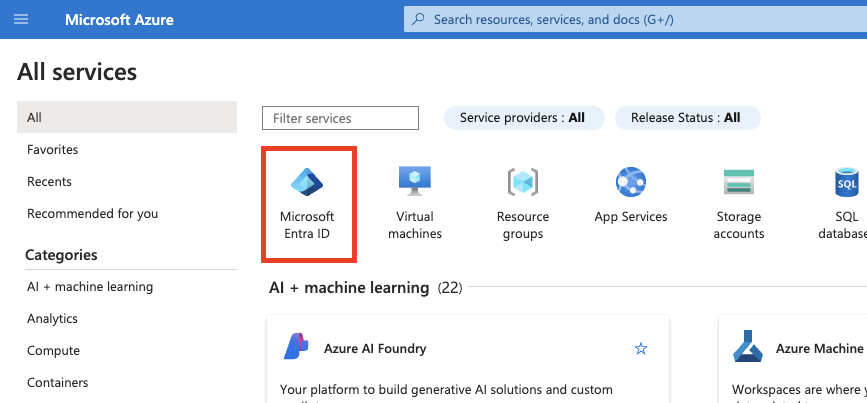Image resolution: width=867 pixels, height=403 pixels.
Task: Click the Filter services input
Action: tap(340, 118)
